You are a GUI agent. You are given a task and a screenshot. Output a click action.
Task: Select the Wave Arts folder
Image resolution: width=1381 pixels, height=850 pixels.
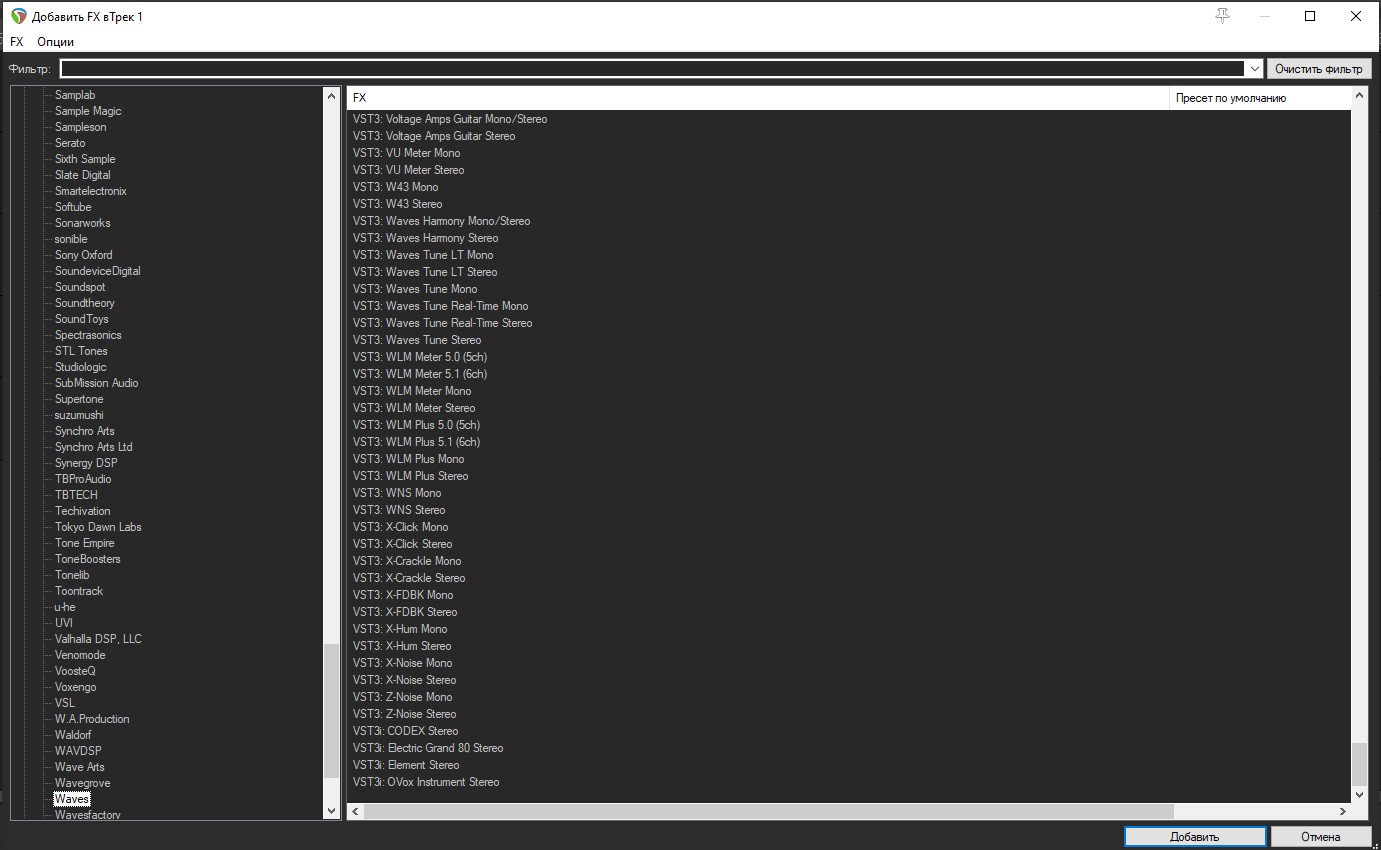click(x=80, y=767)
